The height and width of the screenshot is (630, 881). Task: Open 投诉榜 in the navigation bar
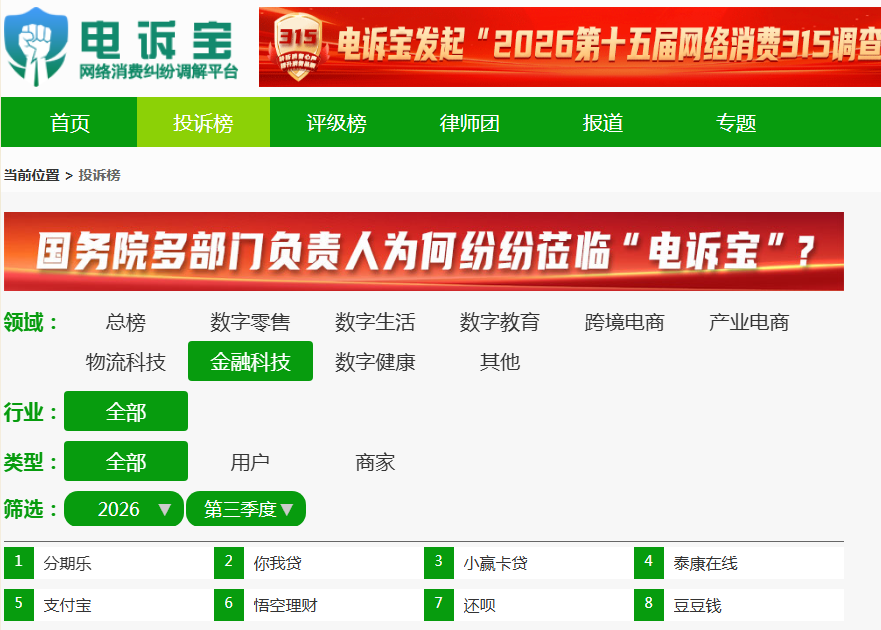(203, 123)
